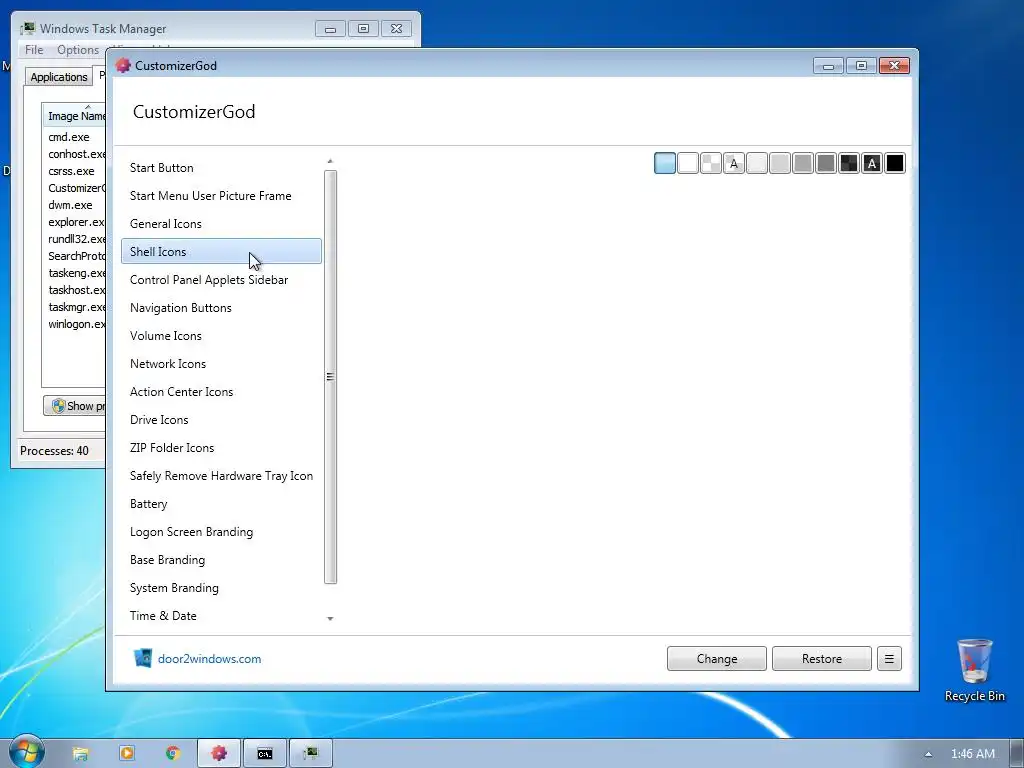Open Logon Screen Branding category
Screen dimensions: 1024x768
click(x=221, y=532)
